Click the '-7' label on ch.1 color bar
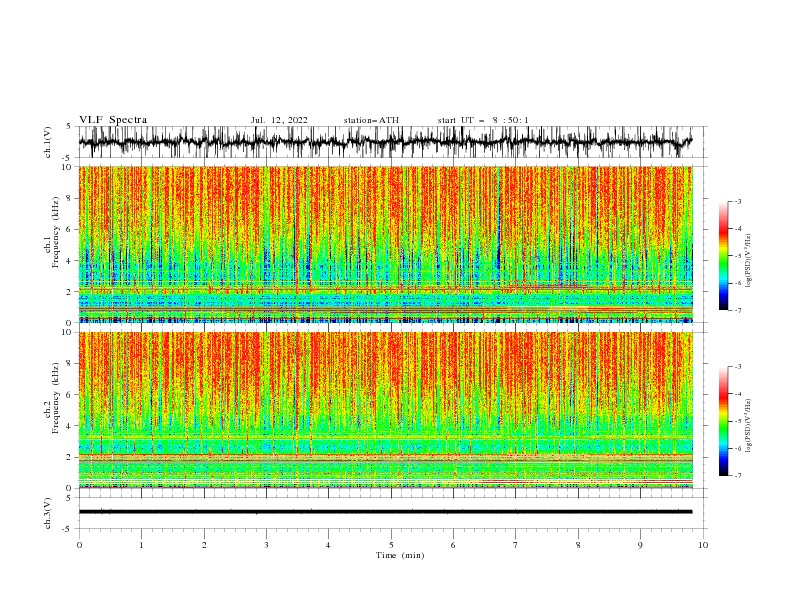Viewport: 792px width, 612px height. tap(737, 310)
